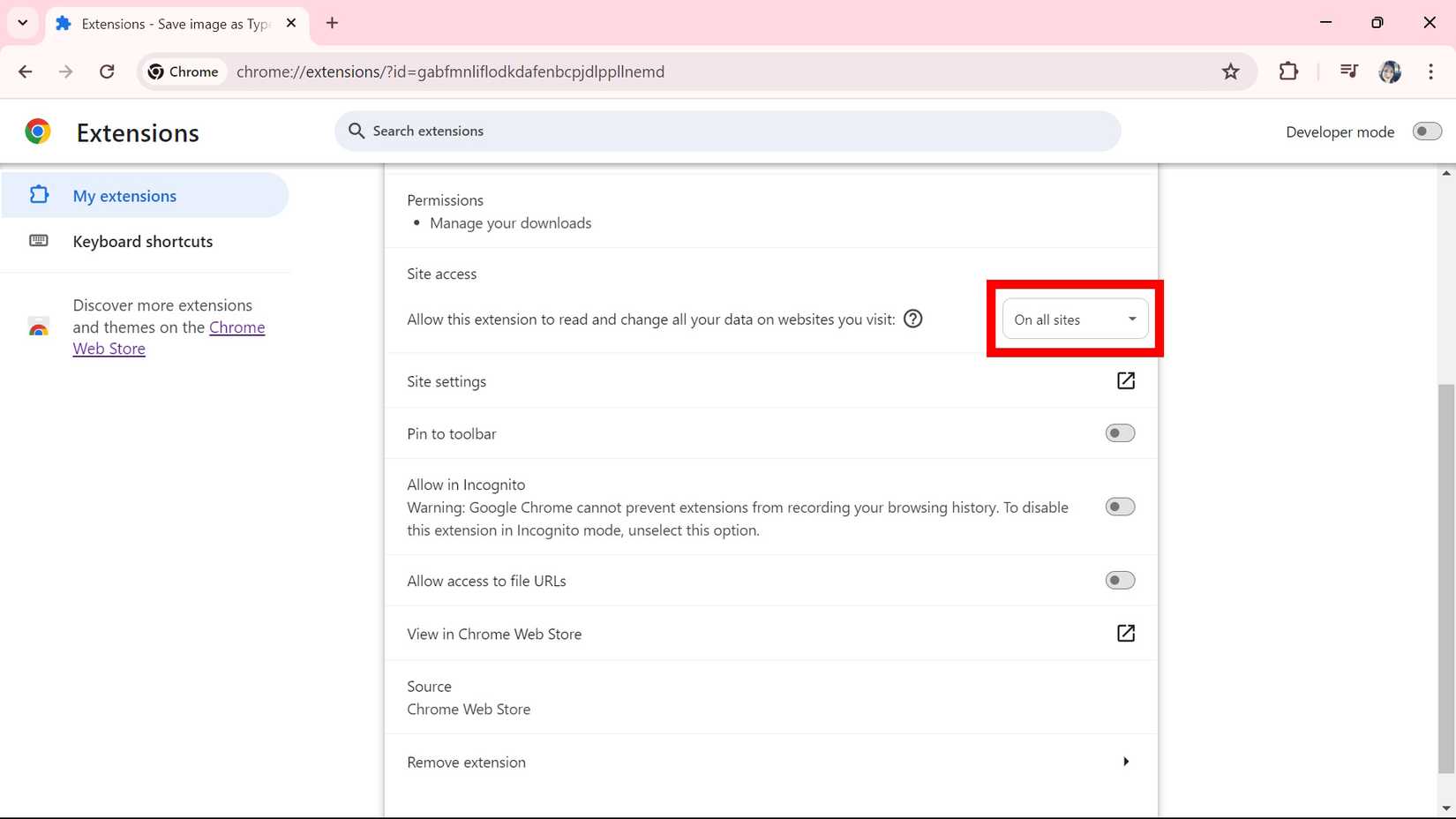The height and width of the screenshot is (819, 1456).
Task: Open the tab search chevron
Action: [23, 23]
